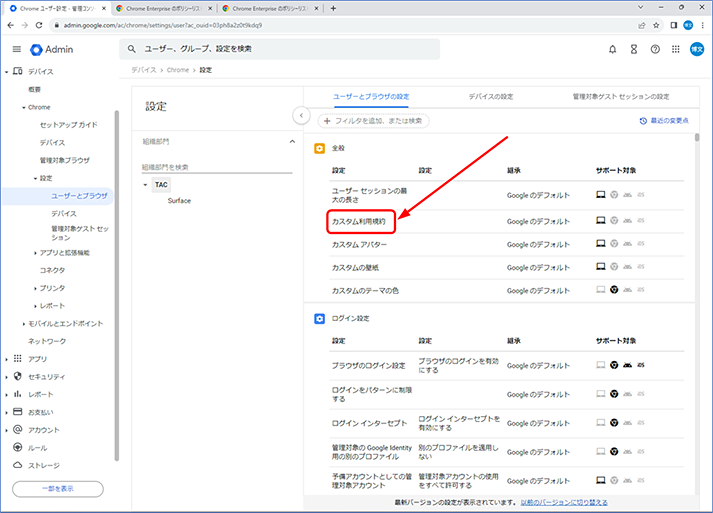Click the お支払い card icon
This screenshot has height=513, width=713.
18,412
